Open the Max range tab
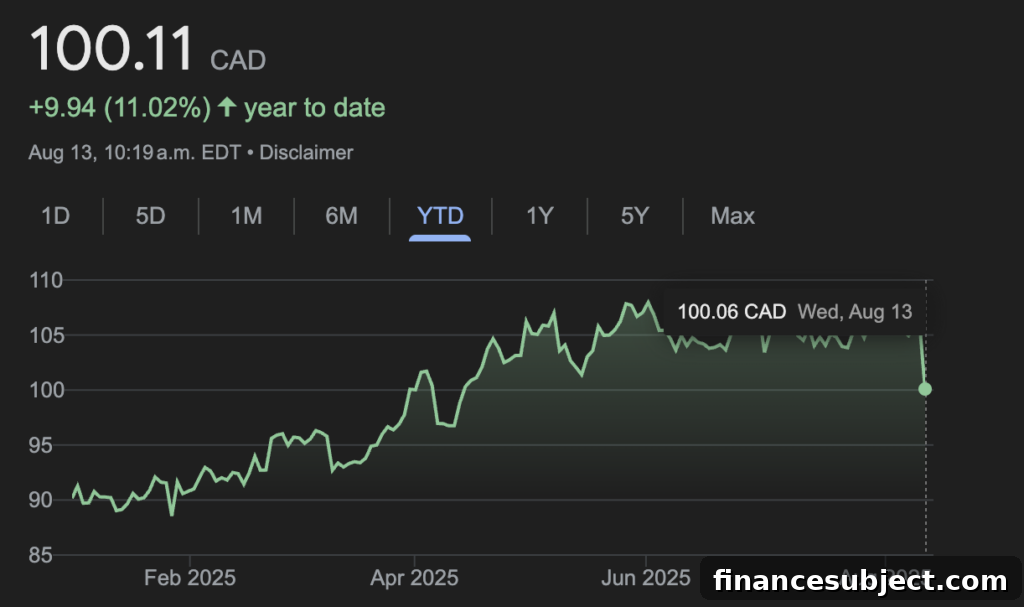 [733, 216]
